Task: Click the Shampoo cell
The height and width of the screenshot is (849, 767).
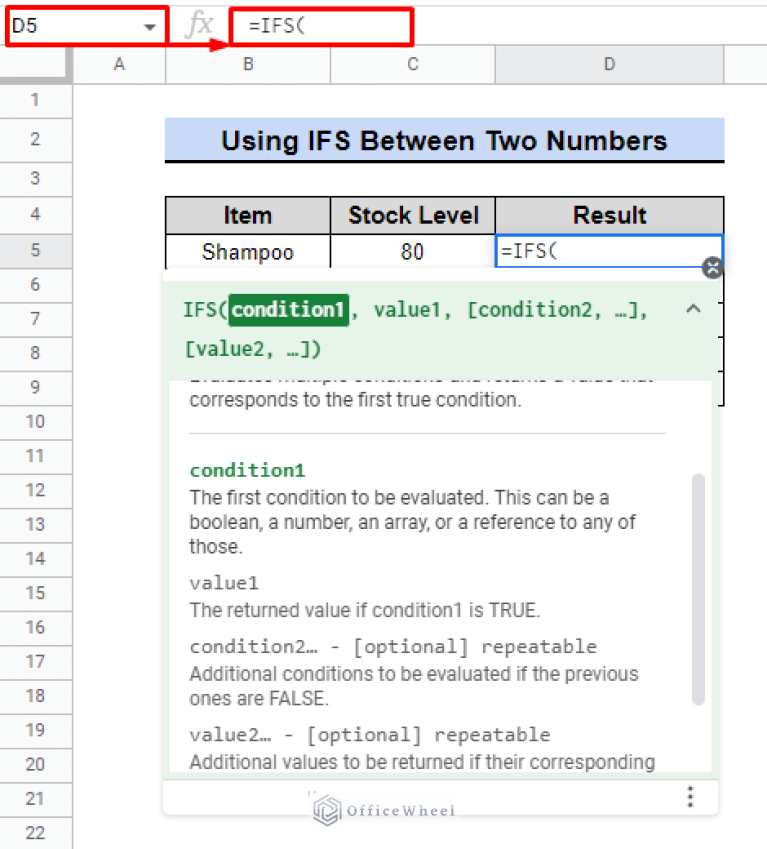Action: (x=247, y=252)
